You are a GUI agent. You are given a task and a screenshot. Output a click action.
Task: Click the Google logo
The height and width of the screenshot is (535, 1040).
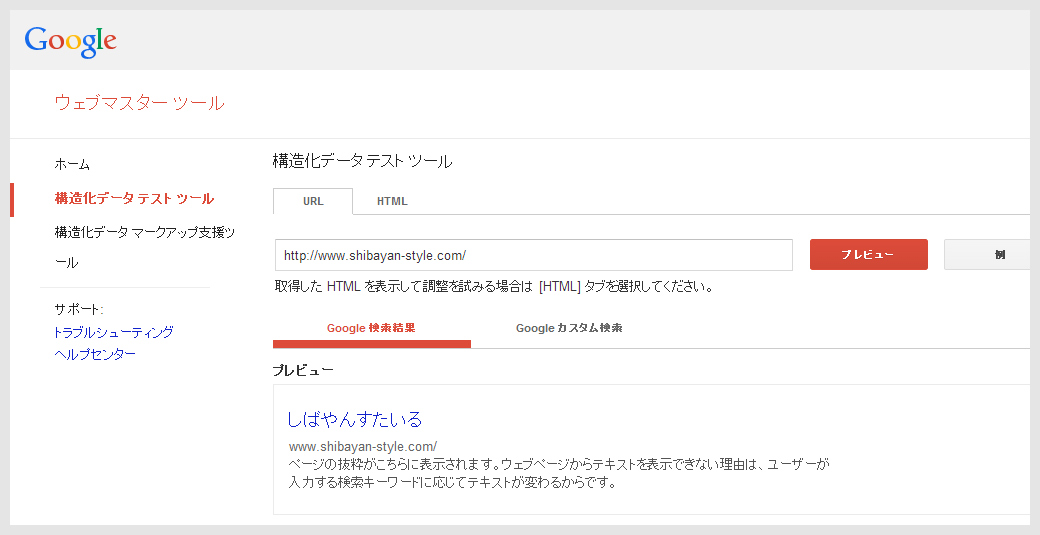(x=70, y=41)
